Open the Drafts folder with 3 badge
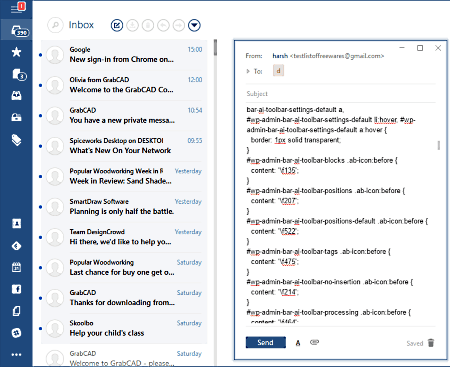This screenshot has width=450, height=367. pos(19,74)
